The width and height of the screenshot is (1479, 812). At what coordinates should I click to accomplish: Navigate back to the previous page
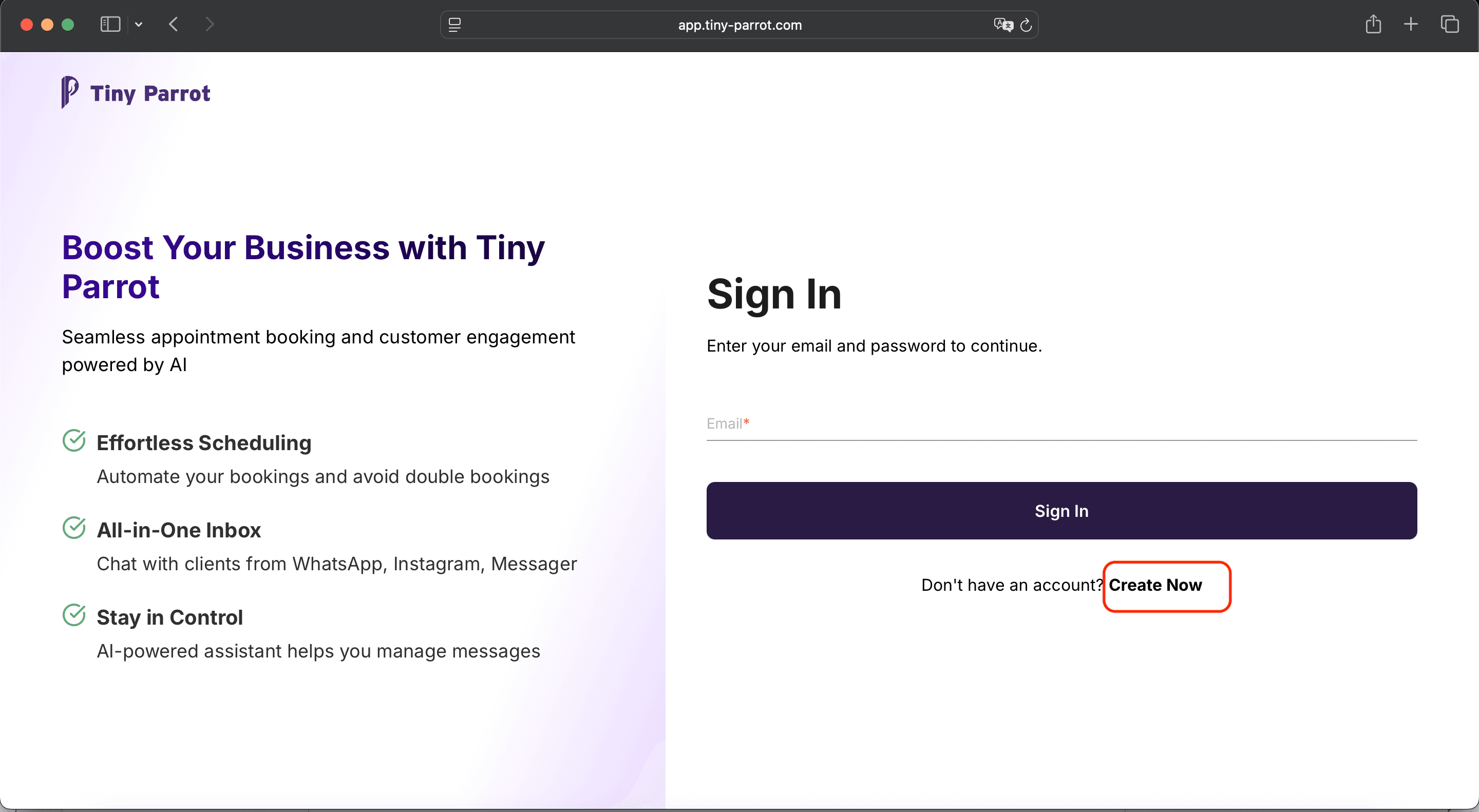coord(173,24)
